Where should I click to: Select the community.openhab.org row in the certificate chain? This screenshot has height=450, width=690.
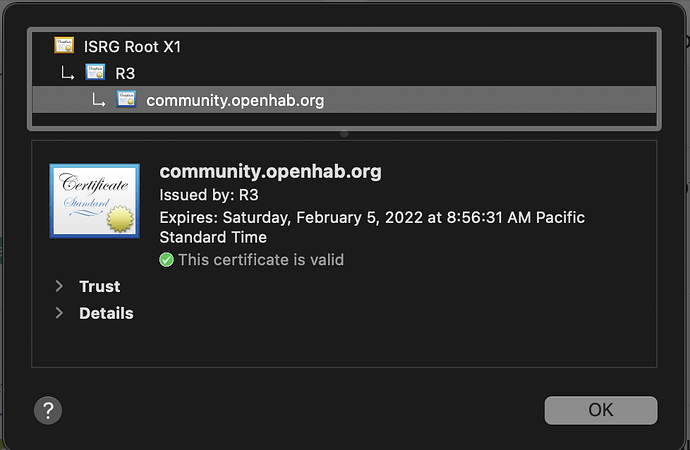coord(235,100)
